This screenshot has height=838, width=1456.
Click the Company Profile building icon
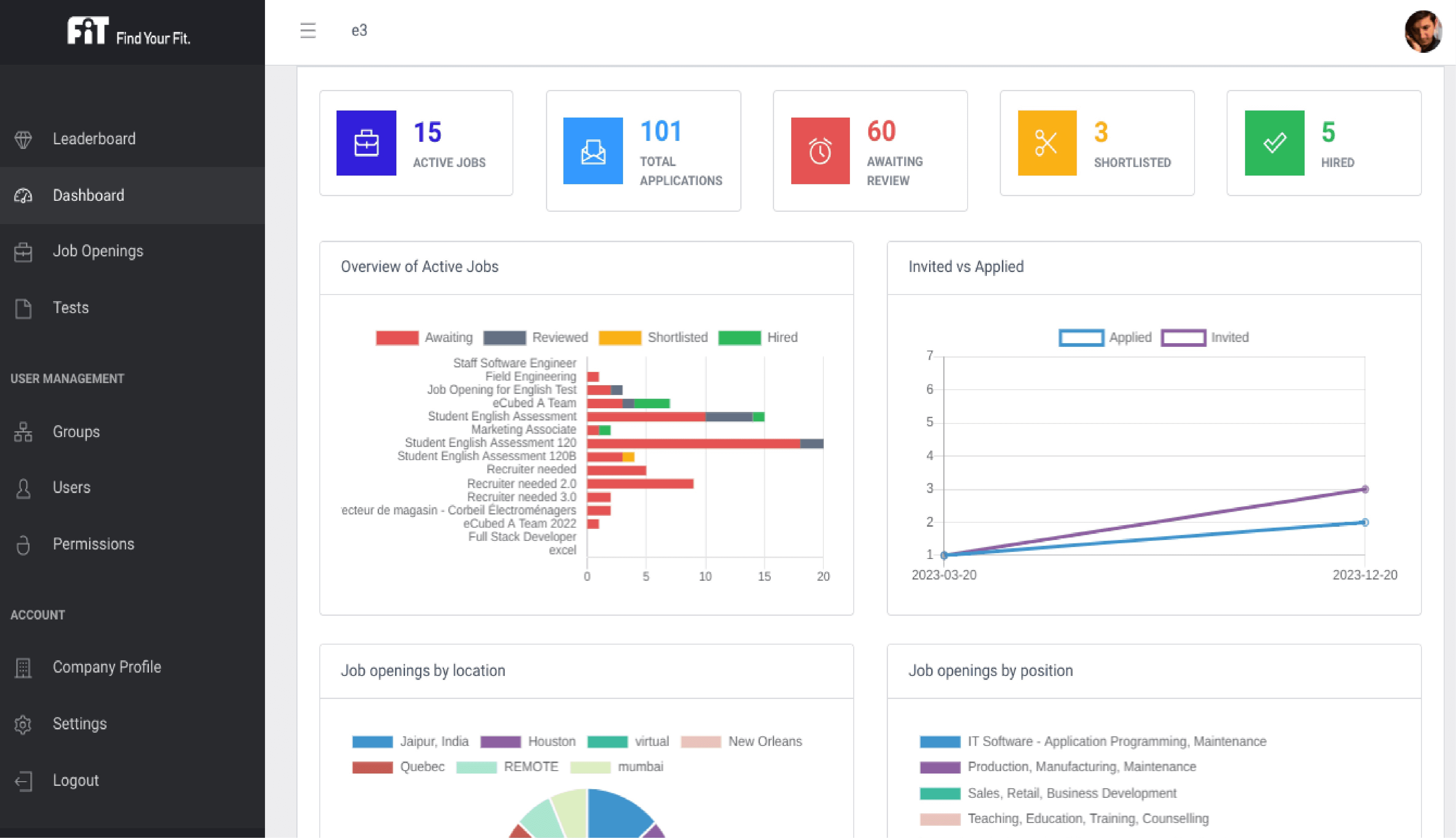click(23, 668)
